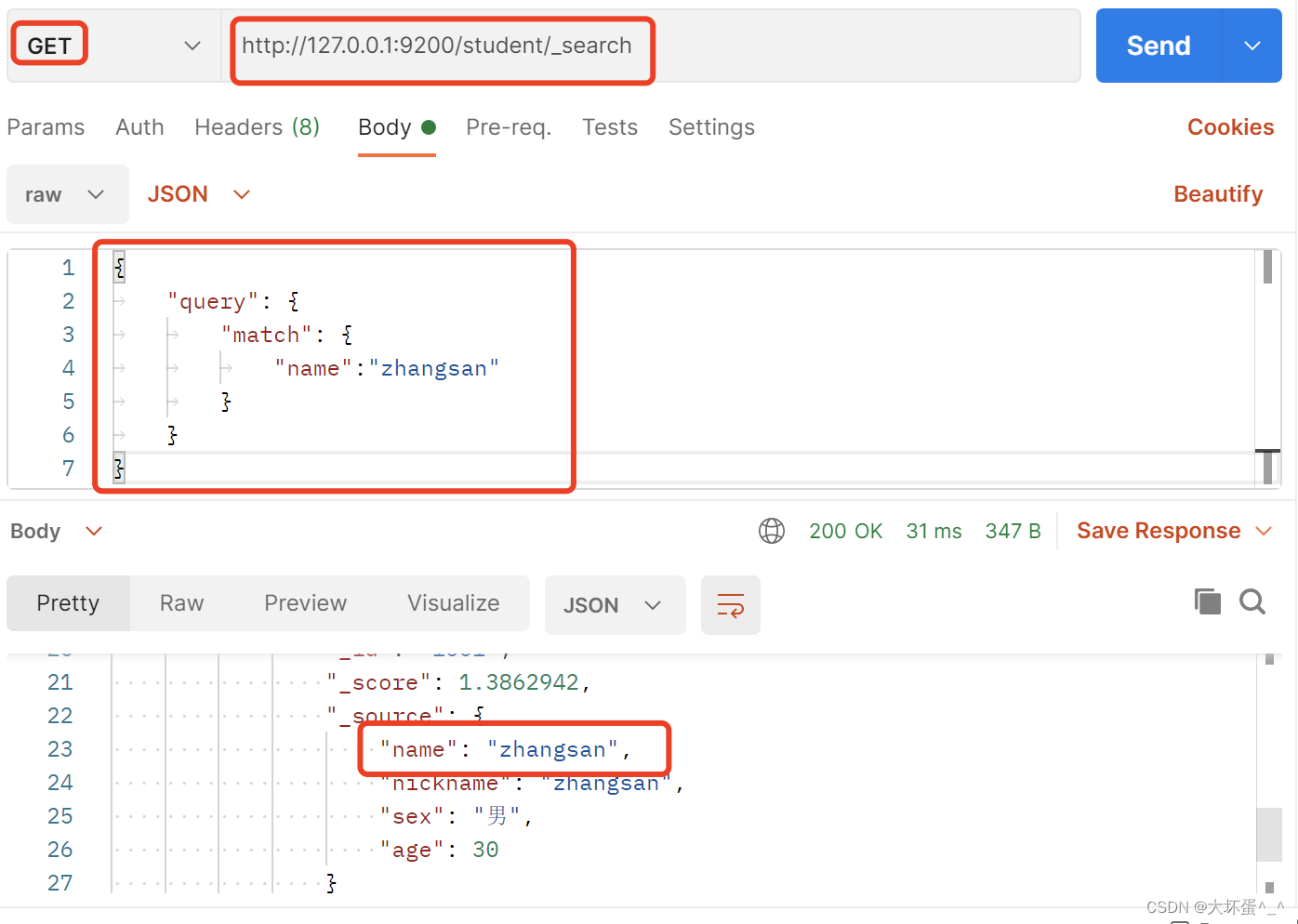The height and width of the screenshot is (924, 1298).
Task: Open the Save Response menu
Action: (1173, 531)
